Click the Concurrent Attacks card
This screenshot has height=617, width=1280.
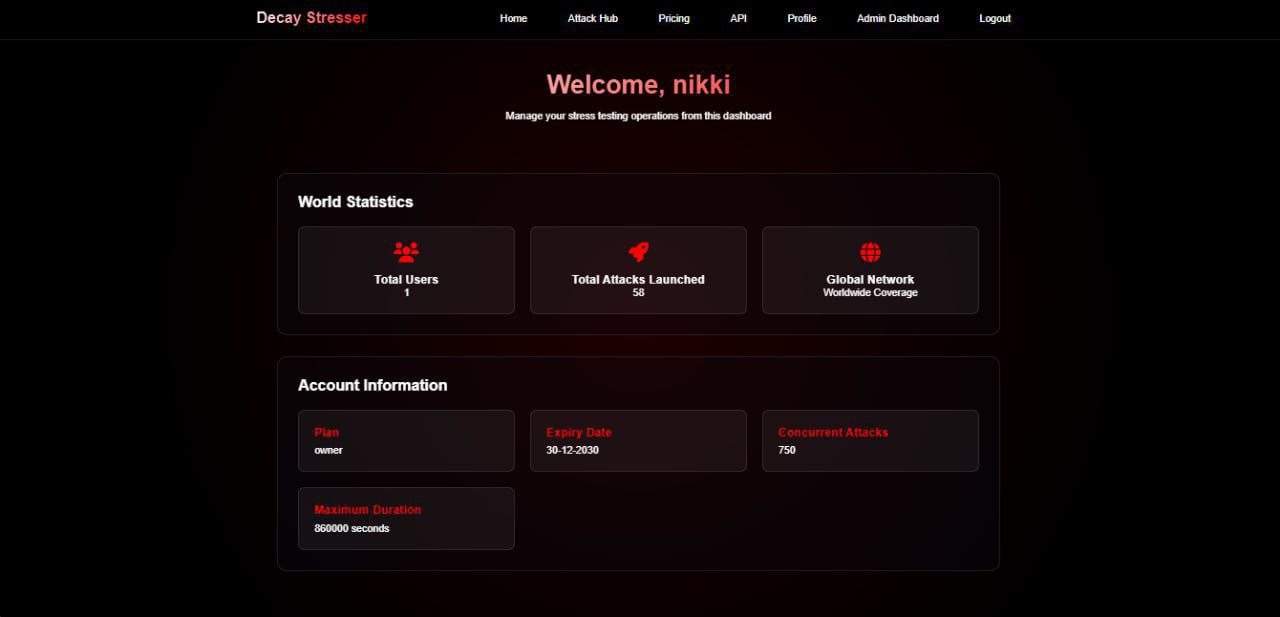(870, 441)
